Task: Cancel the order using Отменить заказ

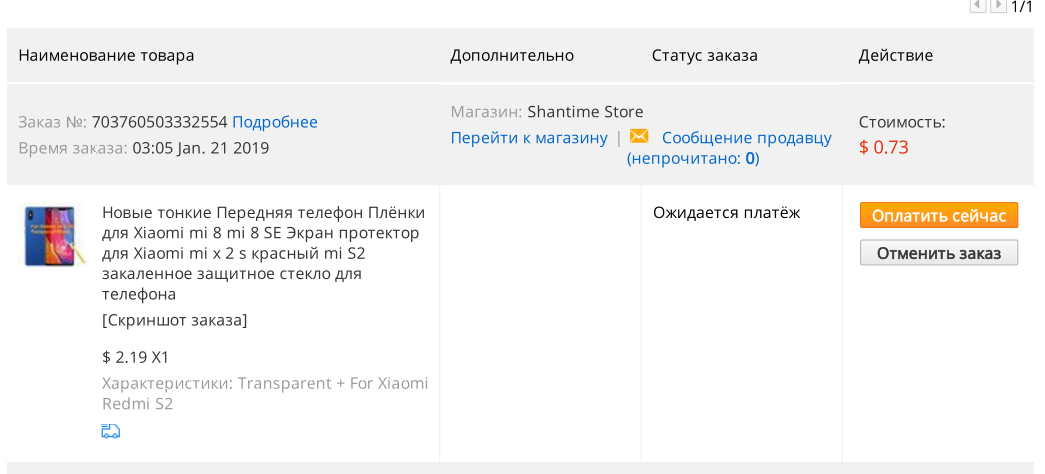Action: (x=938, y=253)
